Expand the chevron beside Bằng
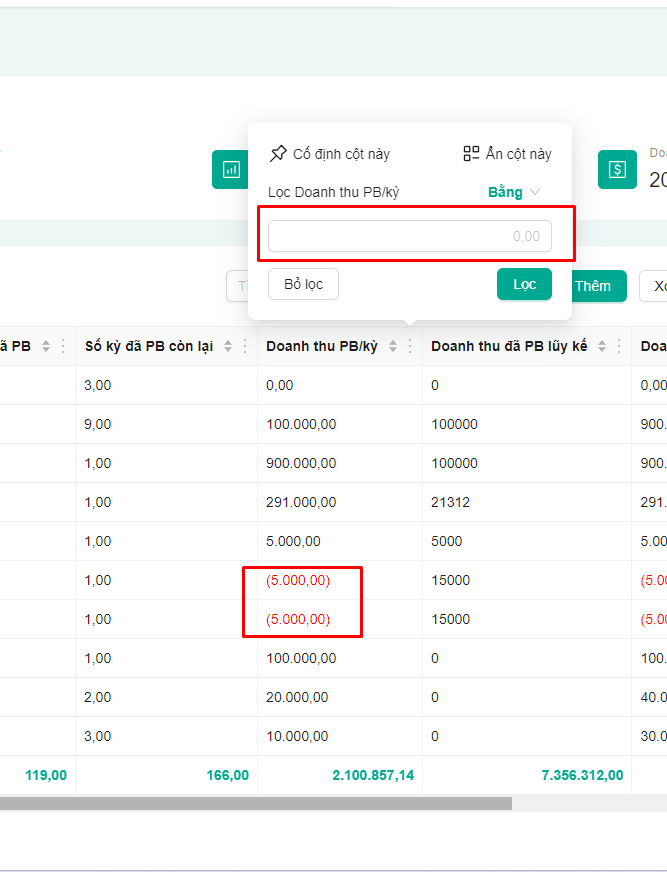Image resolution: width=667 pixels, height=872 pixels. pos(535,192)
